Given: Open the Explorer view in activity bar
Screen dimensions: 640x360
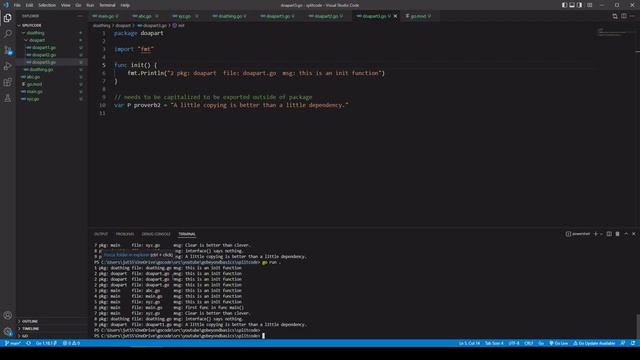Looking at the screenshot, I should pyautogui.click(x=7, y=18).
